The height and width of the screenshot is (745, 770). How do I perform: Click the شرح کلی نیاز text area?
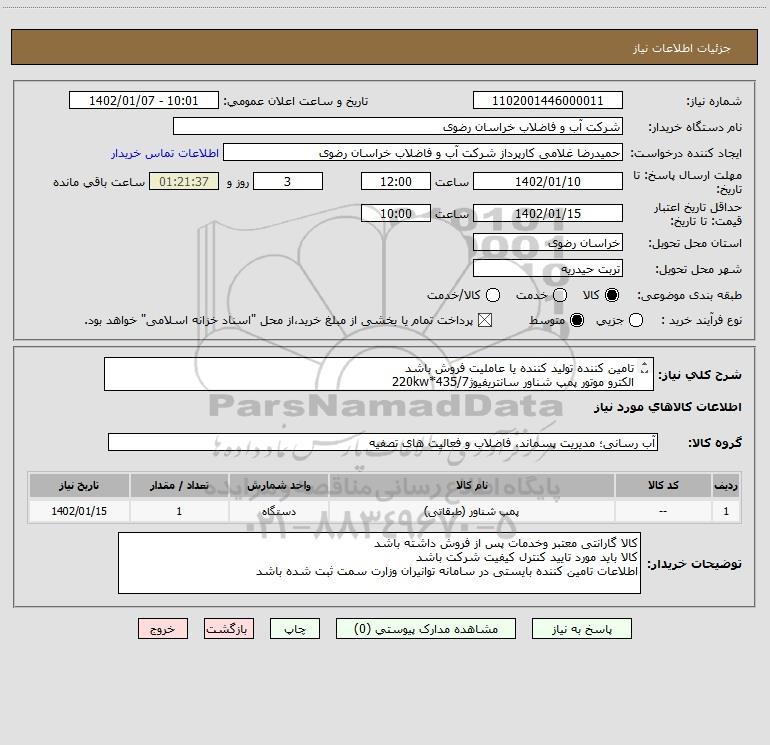click(379, 374)
